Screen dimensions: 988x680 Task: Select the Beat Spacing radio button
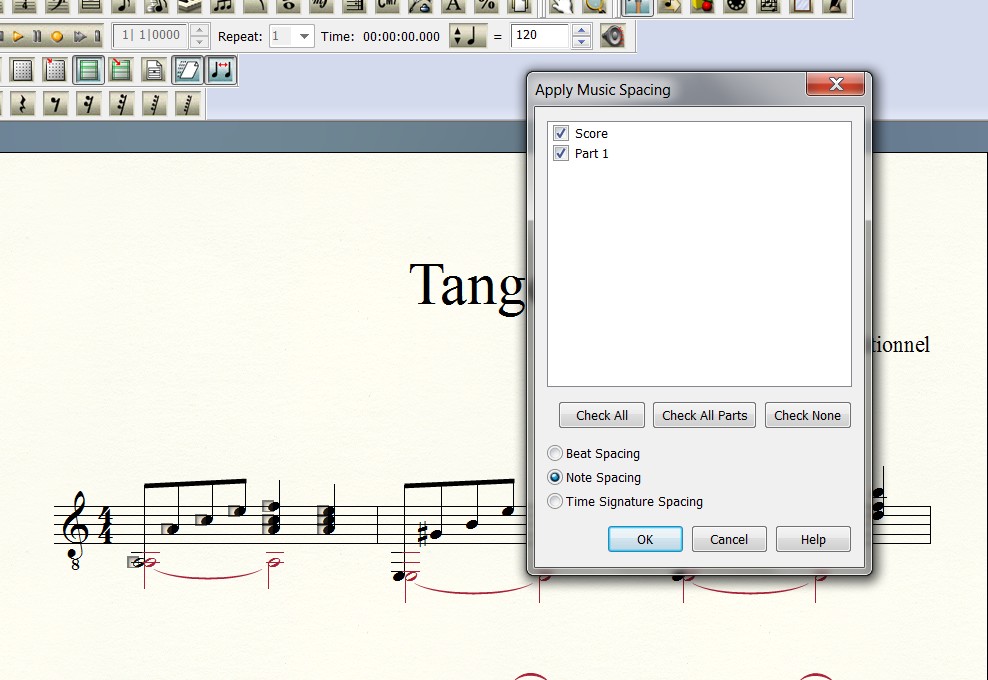point(555,454)
